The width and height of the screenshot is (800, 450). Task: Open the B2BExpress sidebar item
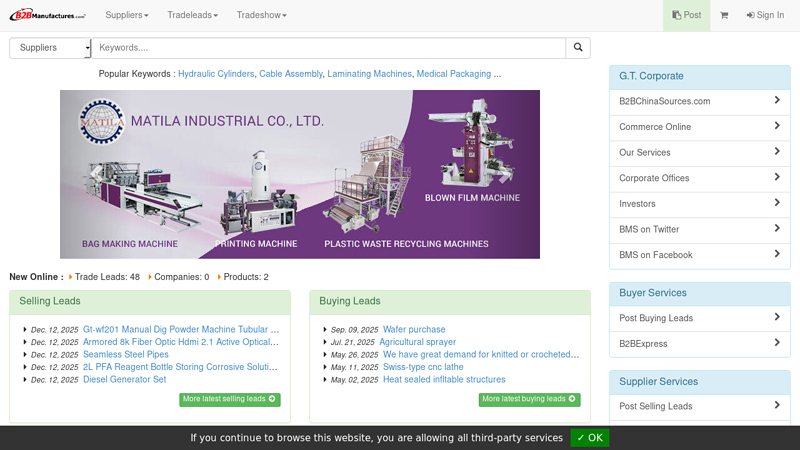(x=699, y=344)
